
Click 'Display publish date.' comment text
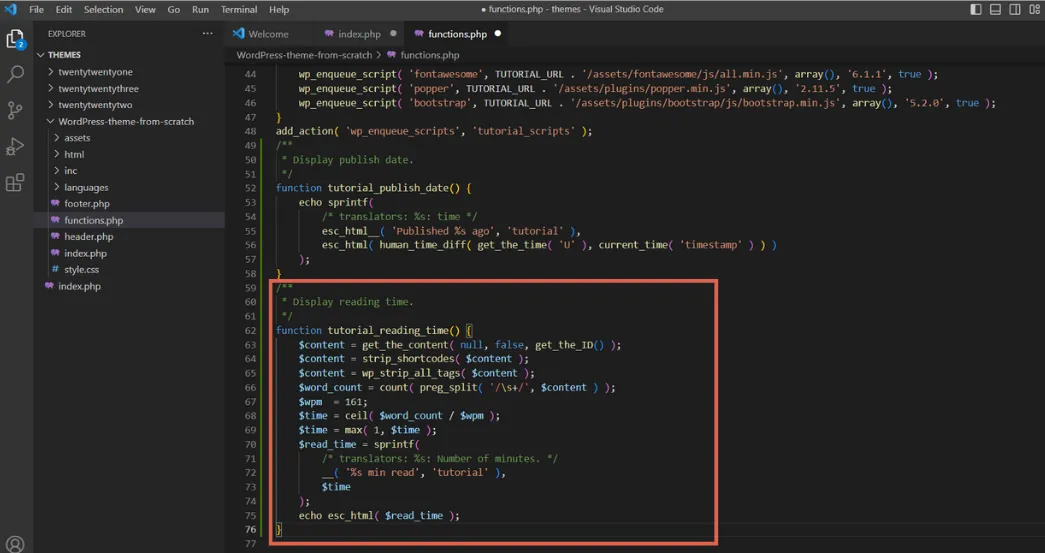coord(353,160)
